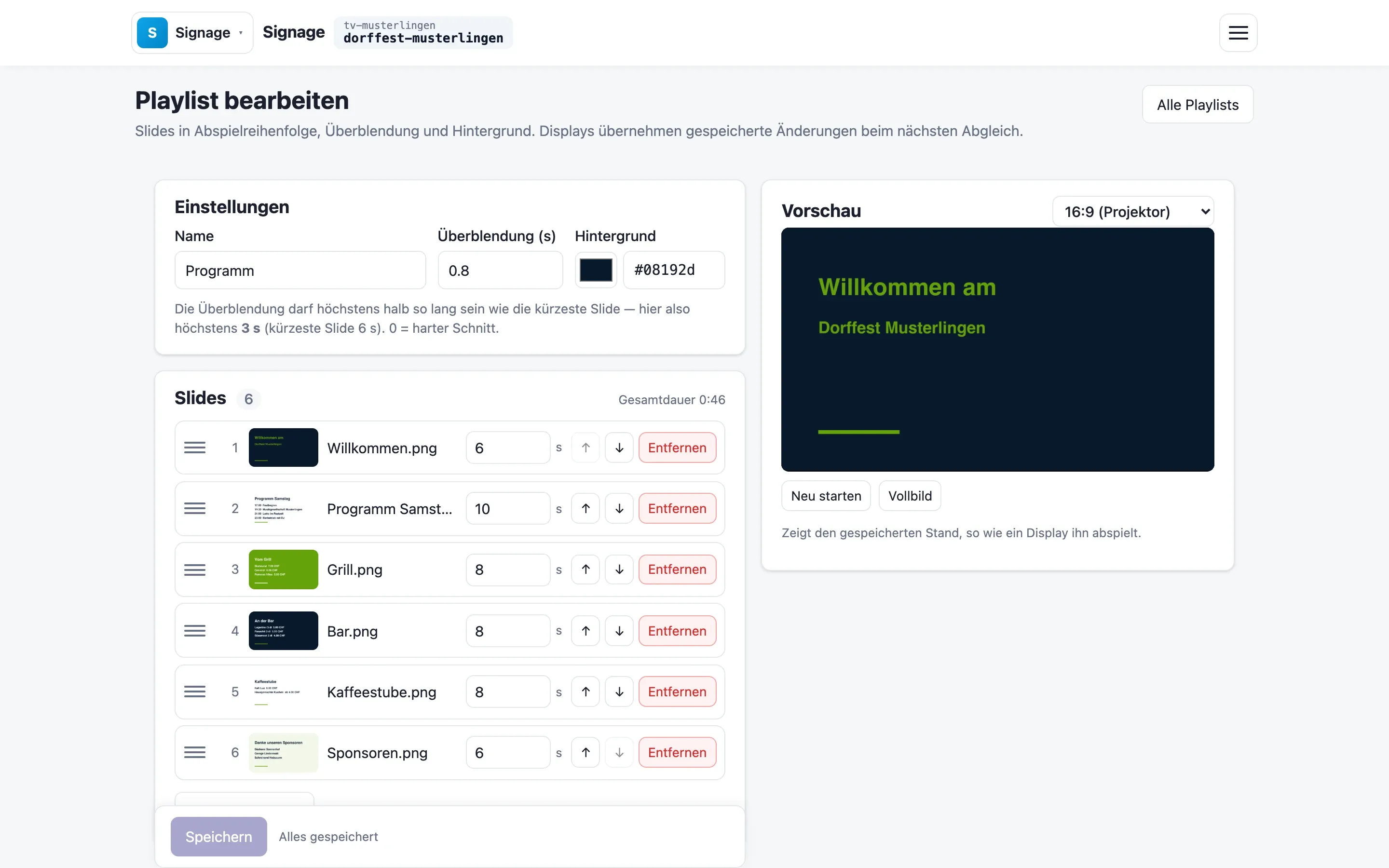This screenshot has height=868, width=1389.
Task: Click the Sponsoren.png thumbnail
Action: tap(284, 753)
